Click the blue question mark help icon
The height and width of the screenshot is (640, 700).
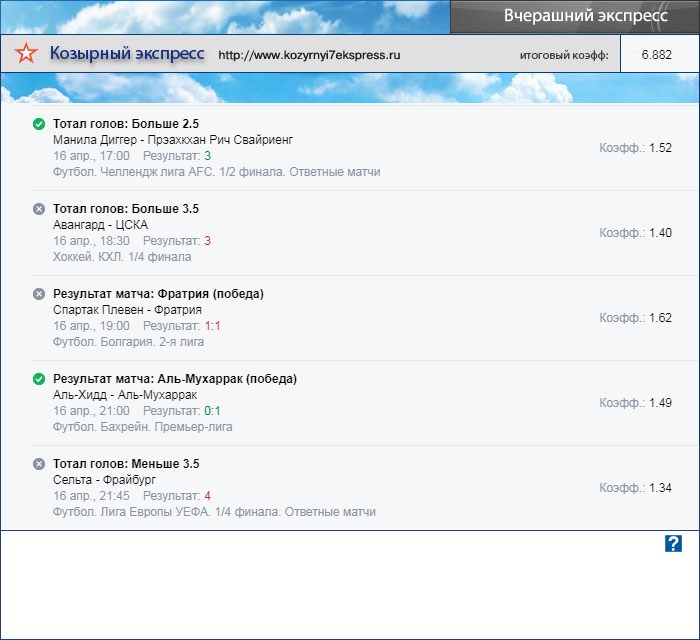point(673,543)
